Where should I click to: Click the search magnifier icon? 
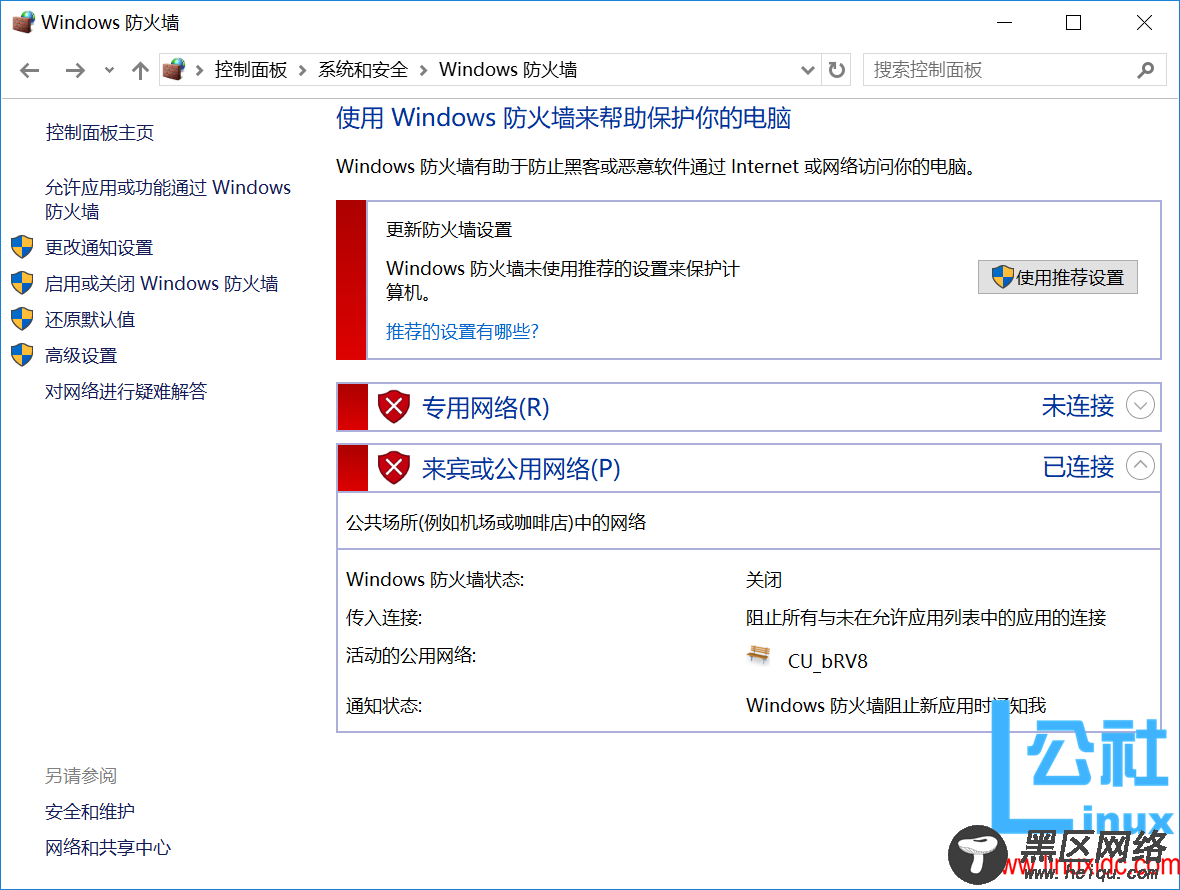click(x=1145, y=71)
